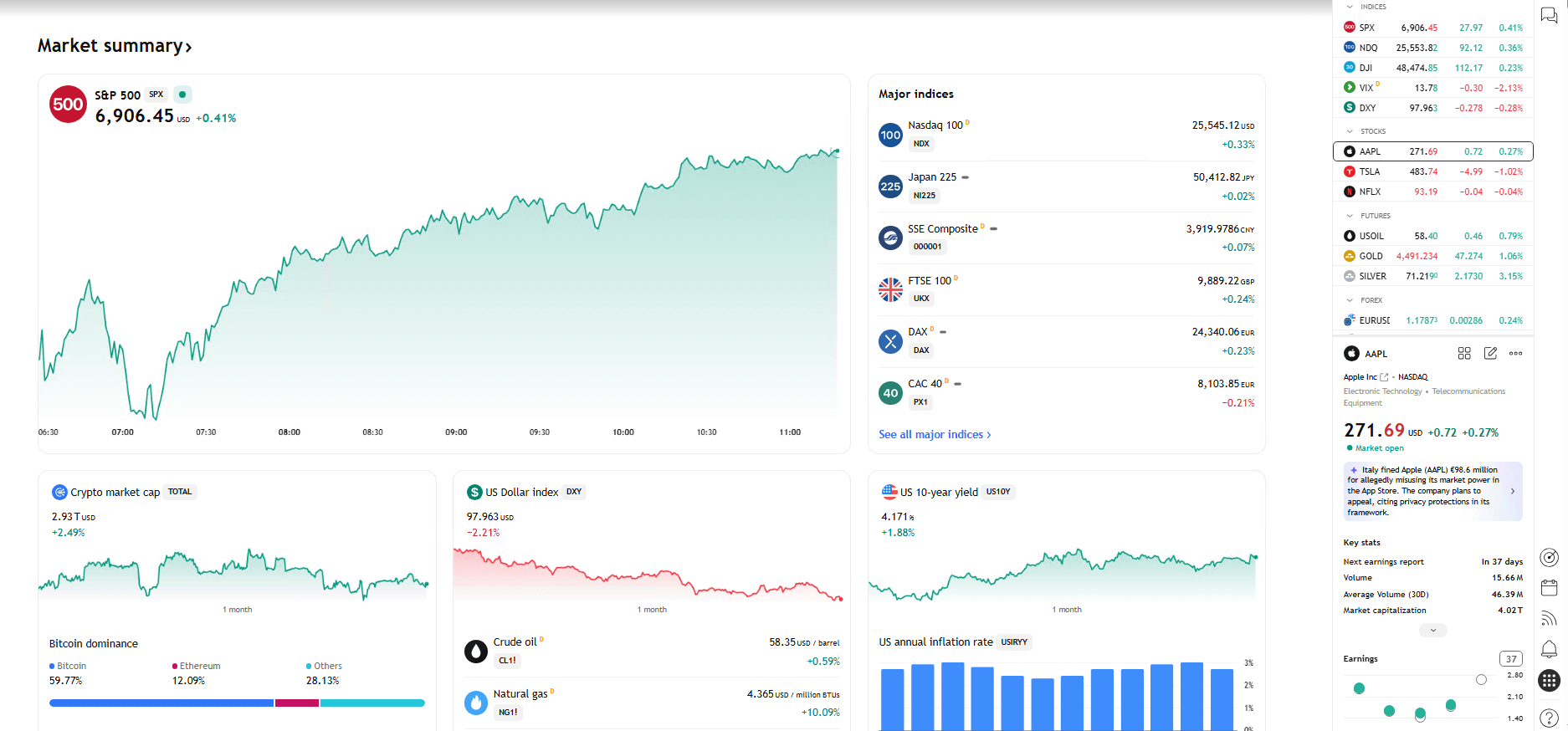
Task: Open the Crypto market cap link
Action: pos(115,493)
